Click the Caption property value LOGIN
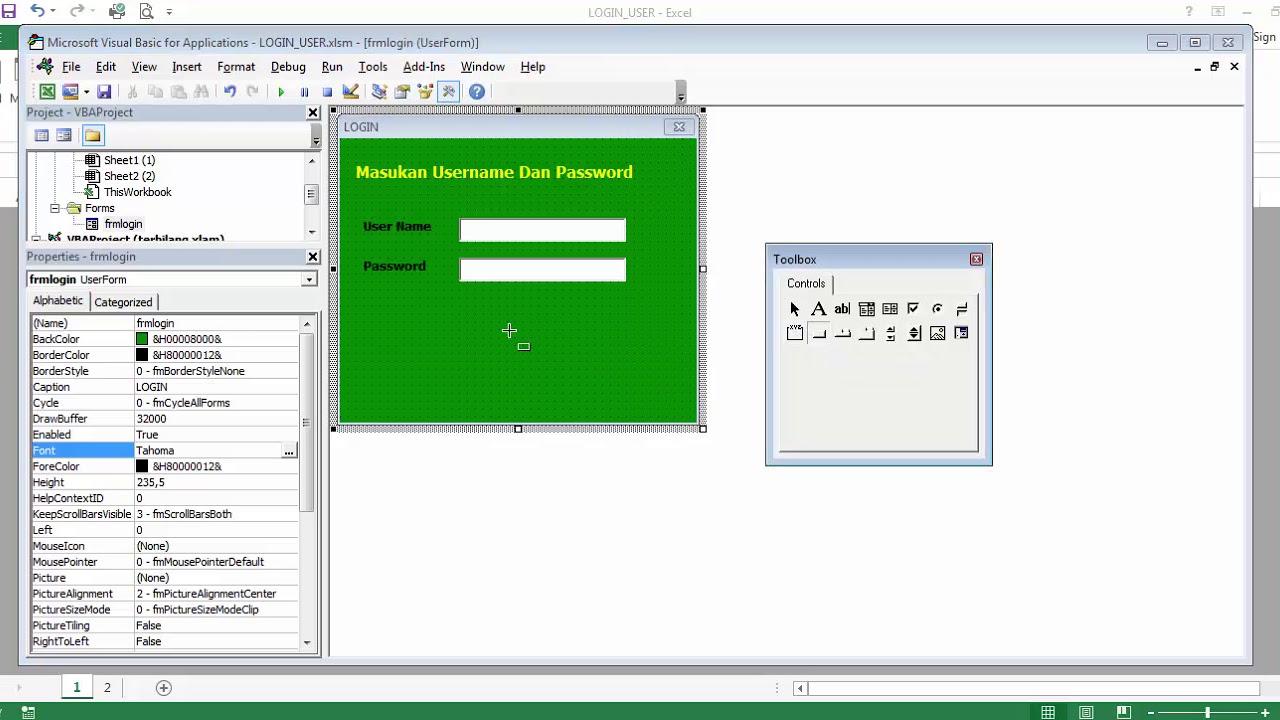The height and width of the screenshot is (720, 1280). pyautogui.click(x=216, y=387)
